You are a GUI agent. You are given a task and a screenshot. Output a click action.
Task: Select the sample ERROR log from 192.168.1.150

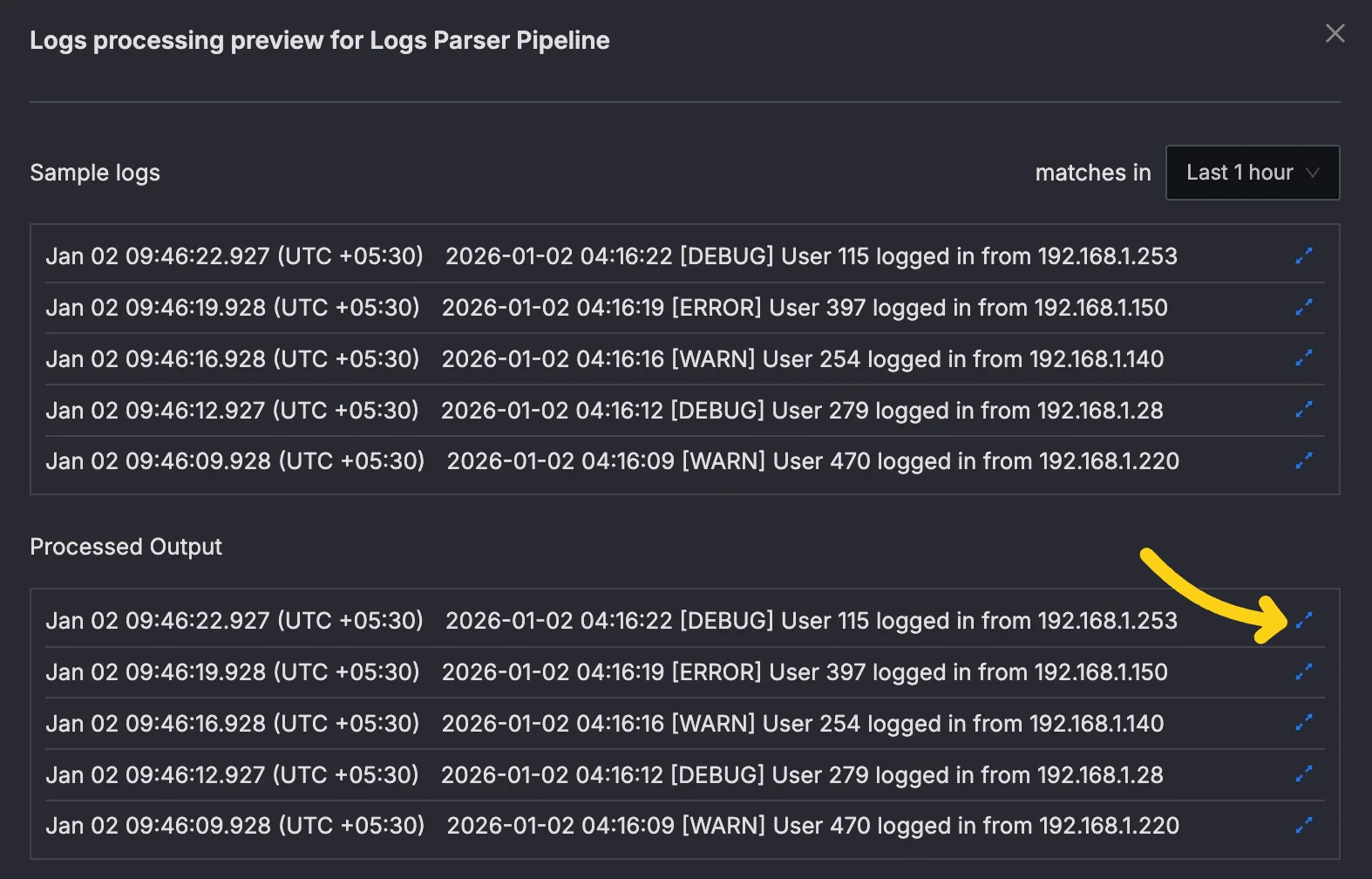pyautogui.click(x=804, y=308)
